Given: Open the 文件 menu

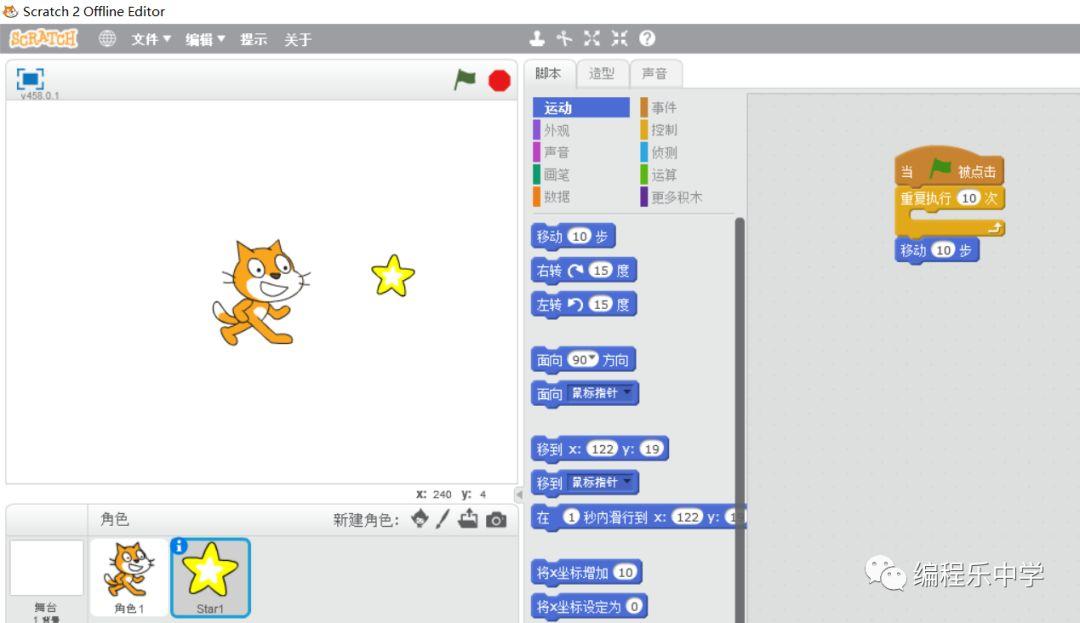Looking at the screenshot, I should [x=151, y=39].
